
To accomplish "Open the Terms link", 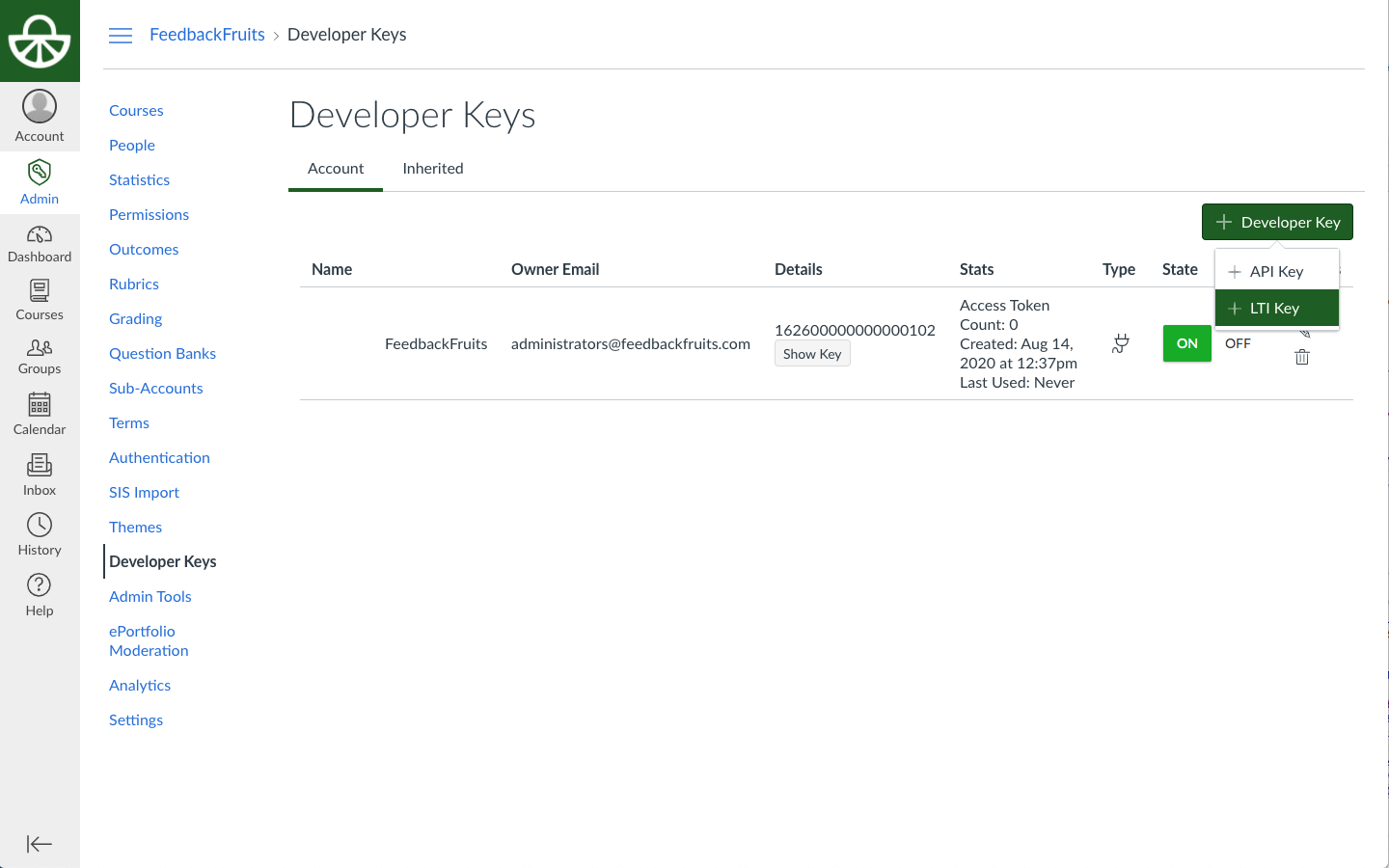I will point(129,423).
